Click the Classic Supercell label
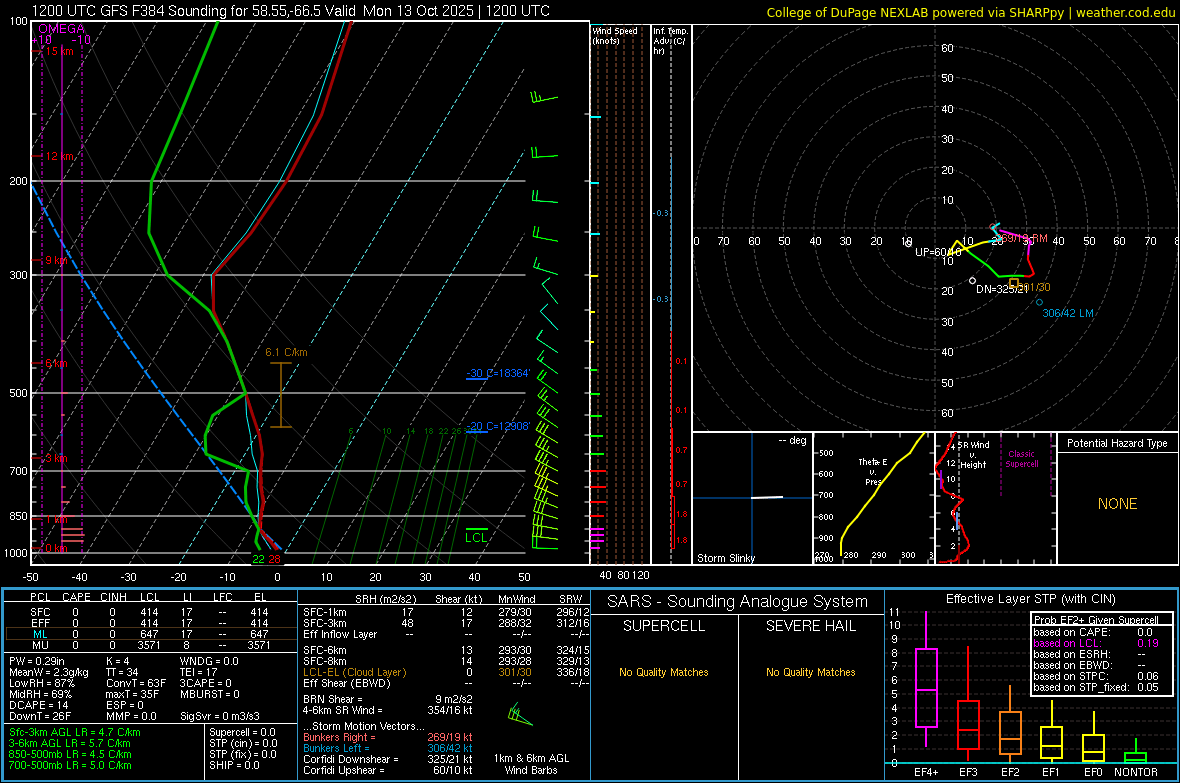Viewport: 1180px width, 783px height. (x=1021, y=459)
